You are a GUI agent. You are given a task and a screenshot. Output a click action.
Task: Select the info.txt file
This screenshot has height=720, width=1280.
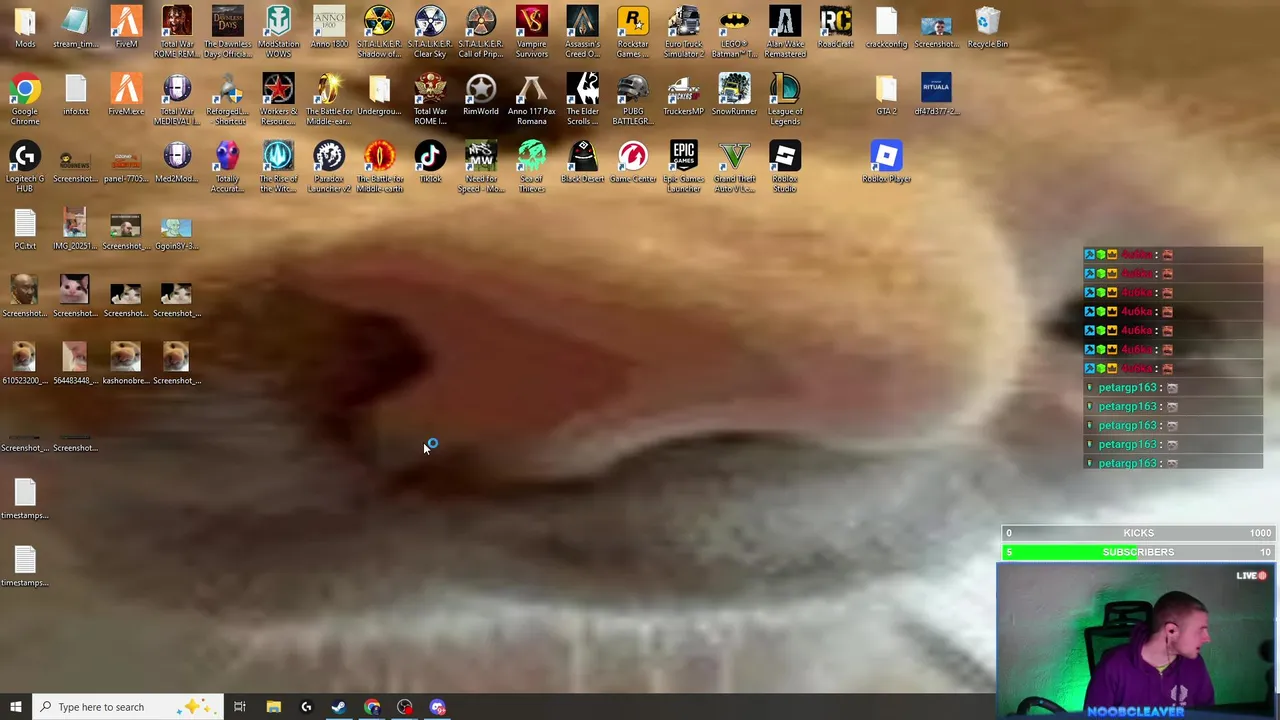coord(76,95)
